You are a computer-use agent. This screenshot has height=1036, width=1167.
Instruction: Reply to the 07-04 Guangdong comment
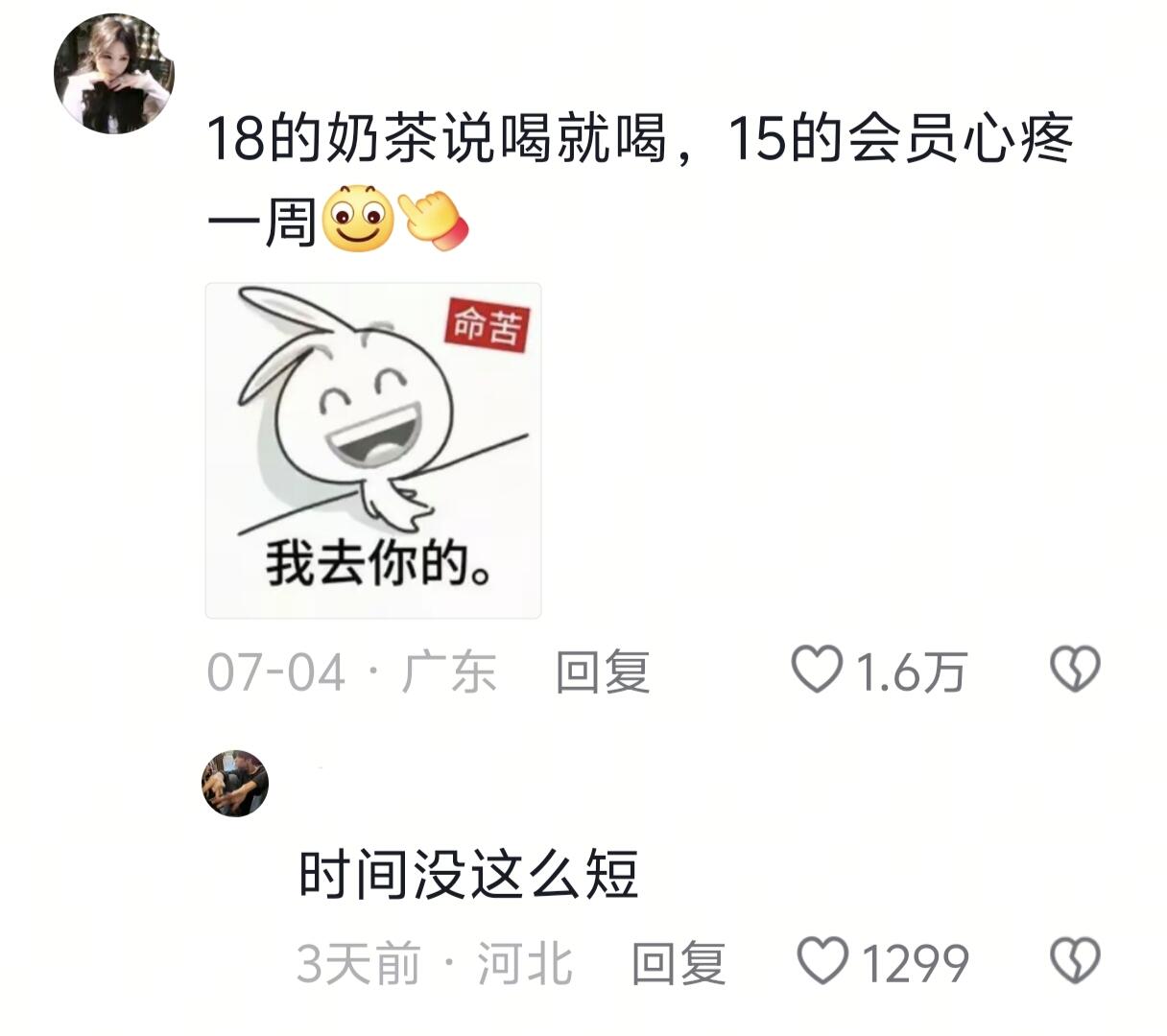(x=603, y=671)
